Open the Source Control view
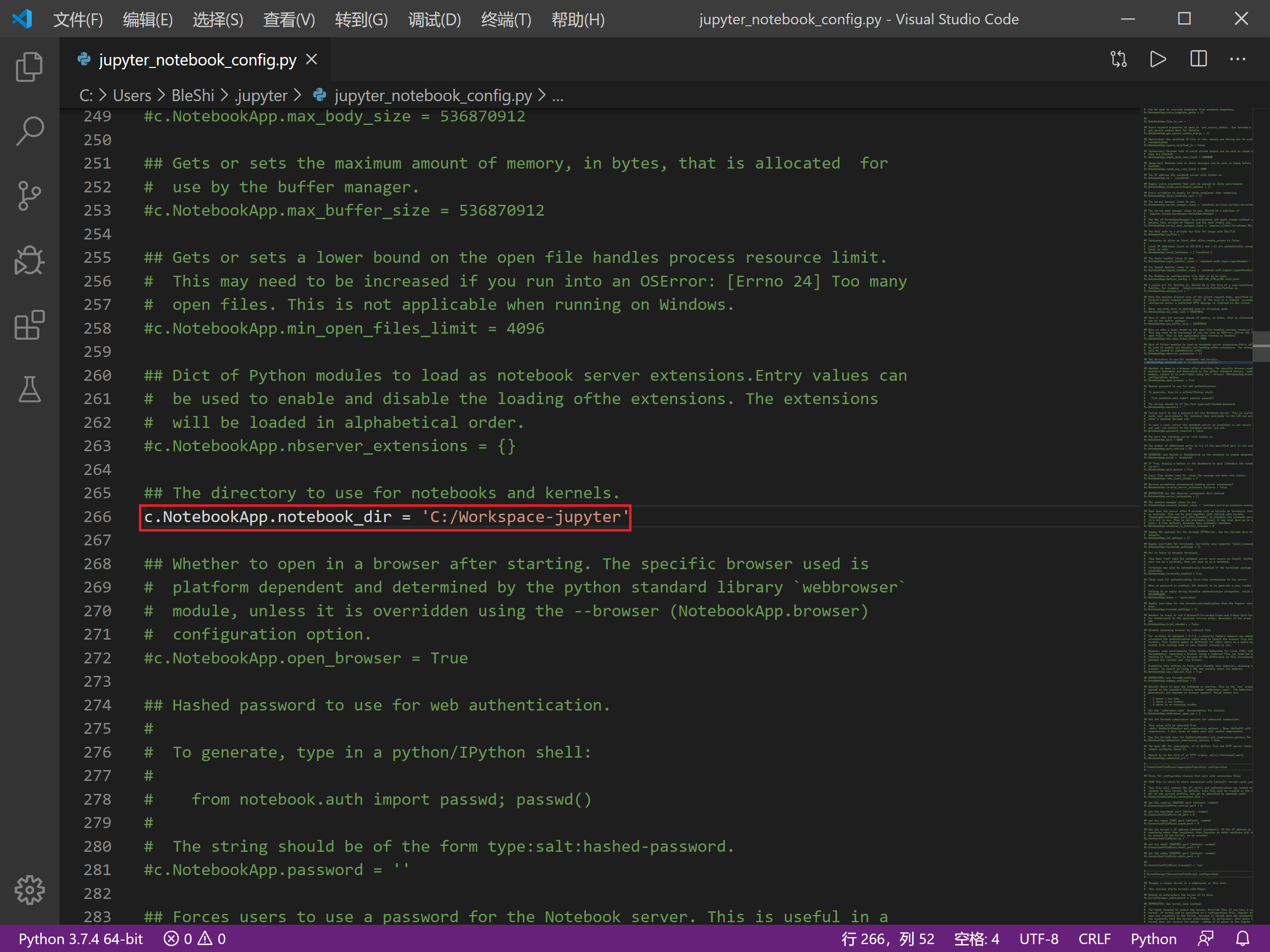Viewport: 1270px width, 952px height. point(29,196)
